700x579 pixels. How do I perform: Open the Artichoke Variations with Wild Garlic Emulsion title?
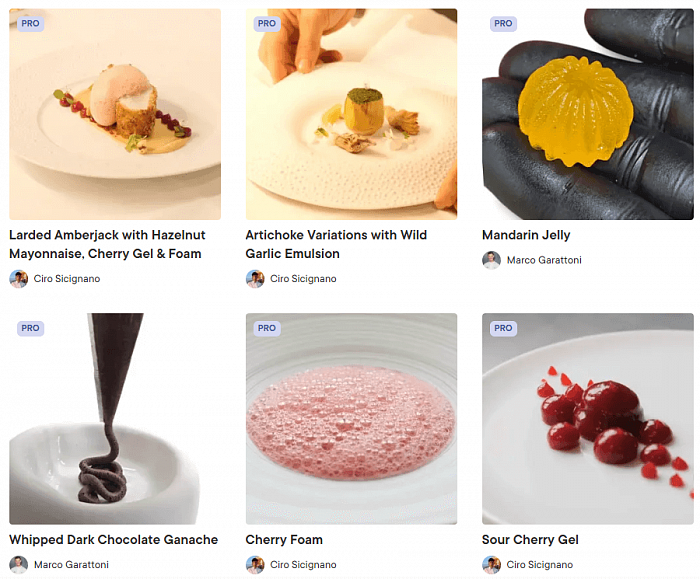pos(336,244)
